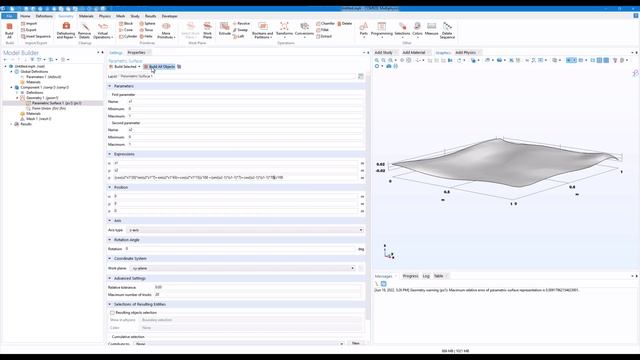Click the Chamfer tool
This screenshot has height=360, width=640.
click(325, 24)
